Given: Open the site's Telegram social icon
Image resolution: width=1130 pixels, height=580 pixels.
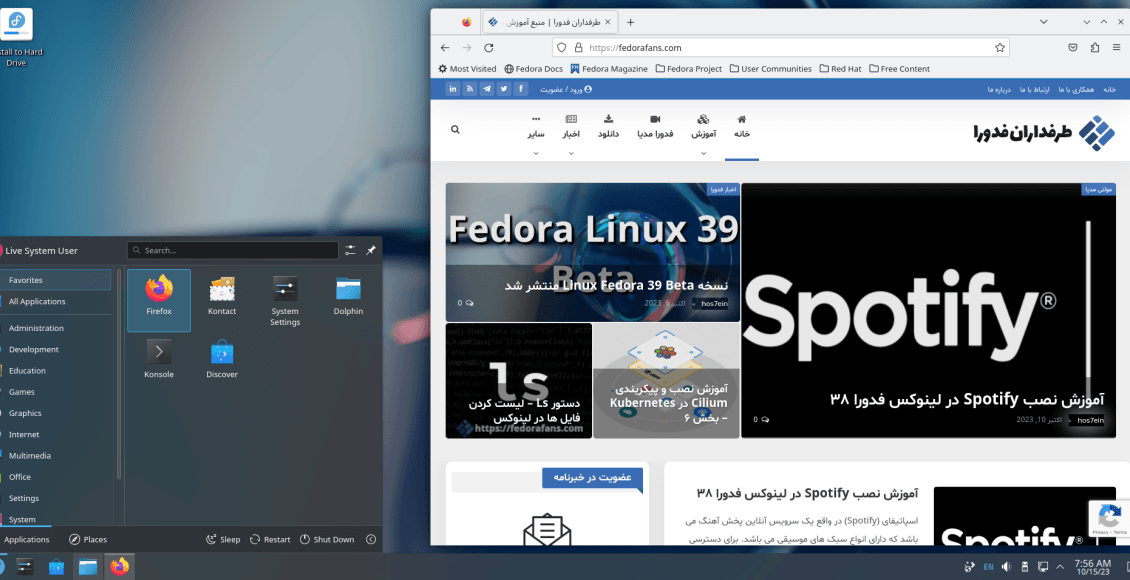Looking at the screenshot, I should (x=487, y=88).
